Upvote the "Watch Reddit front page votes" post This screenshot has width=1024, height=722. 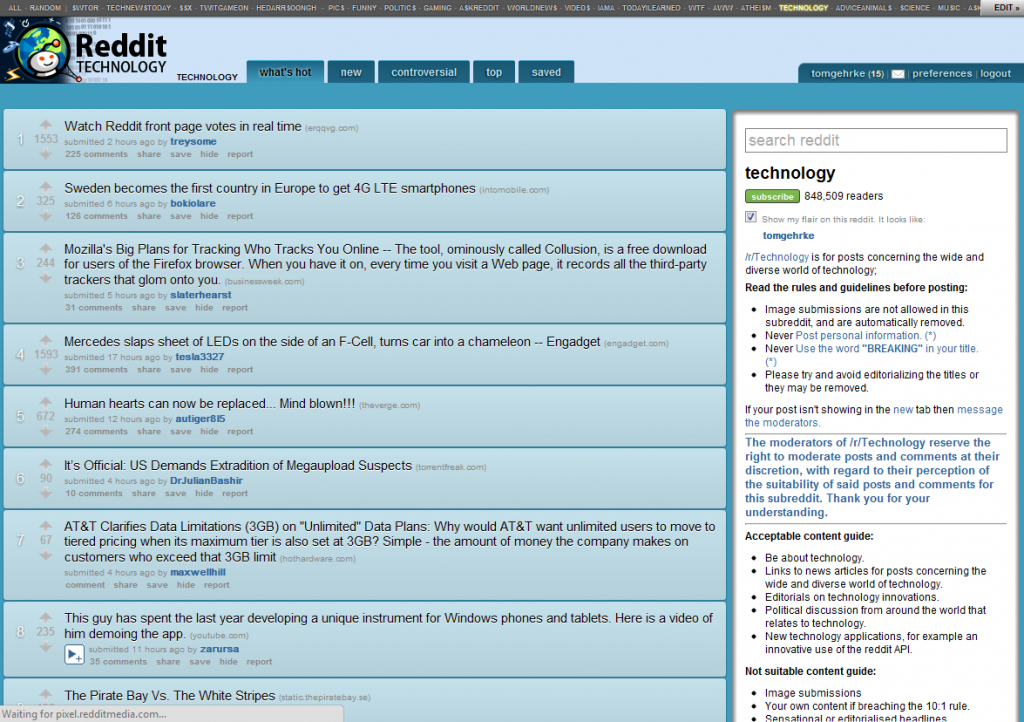(x=45, y=124)
